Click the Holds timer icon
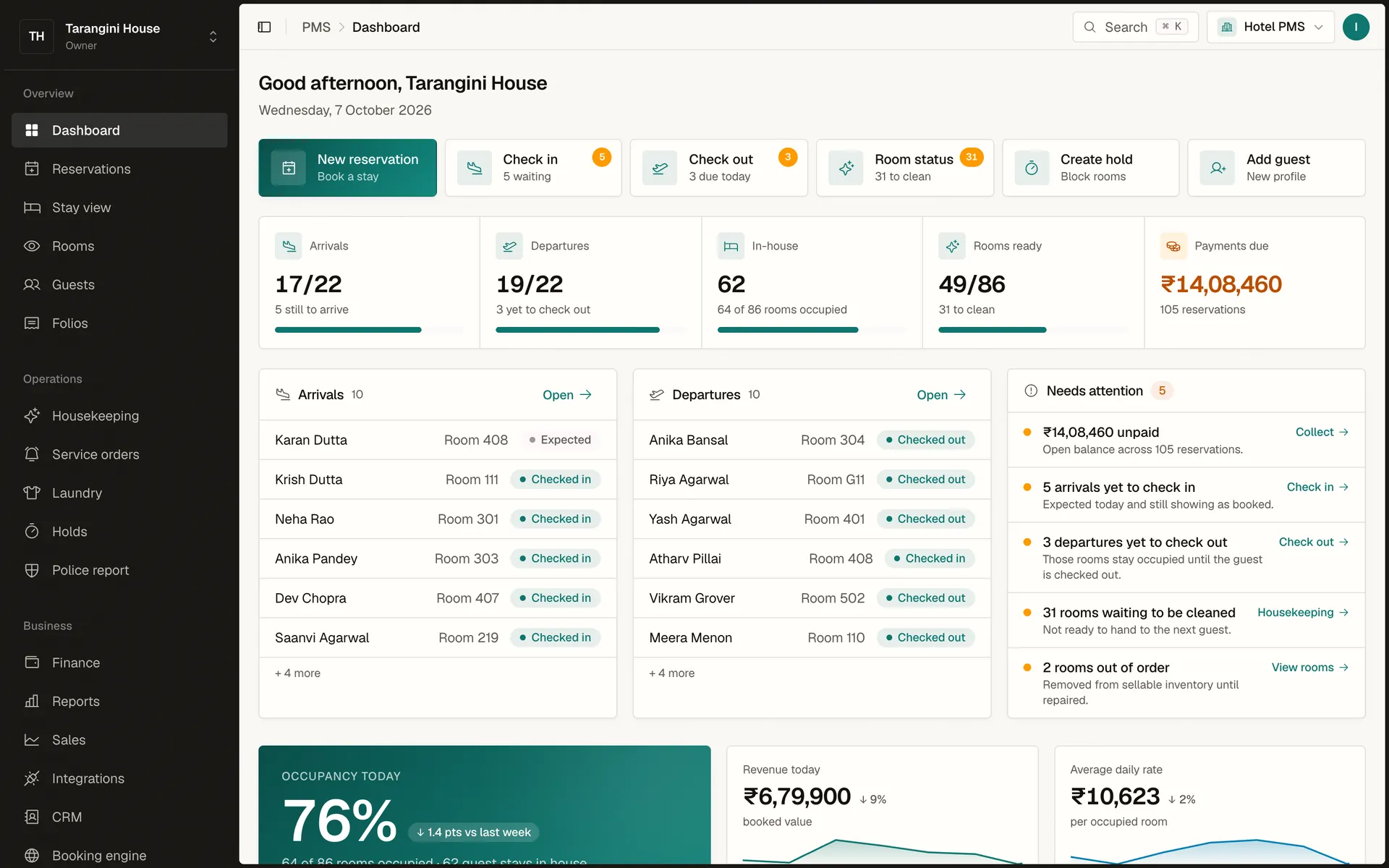The width and height of the screenshot is (1389, 868). (32, 532)
